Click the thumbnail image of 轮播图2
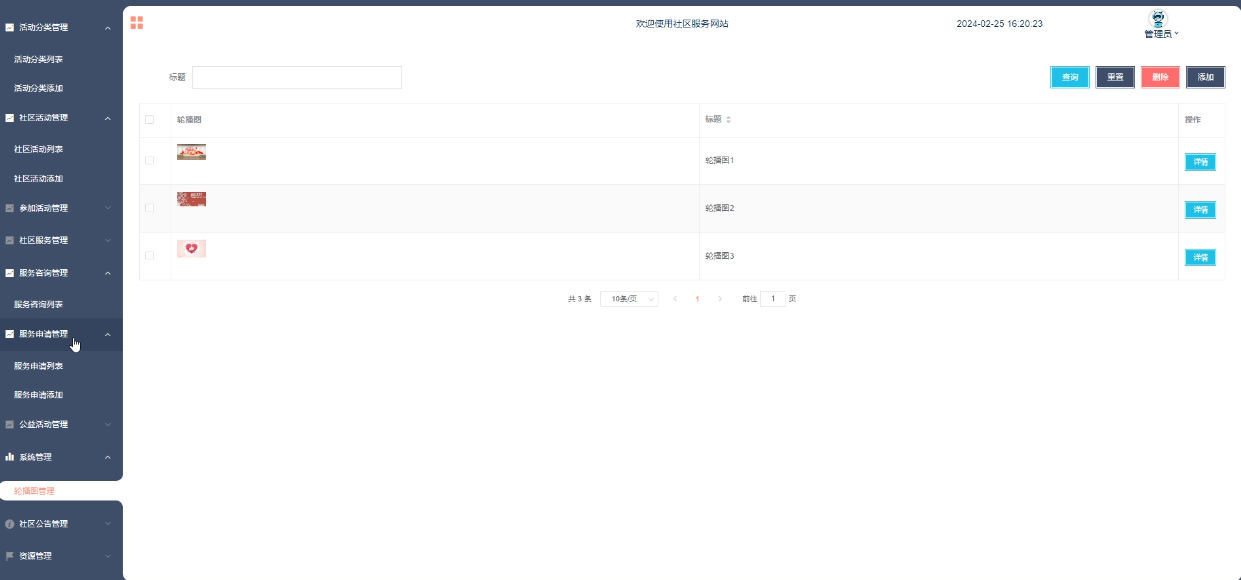Image resolution: width=1241 pixels, height=580 pixels. point(191,200)
